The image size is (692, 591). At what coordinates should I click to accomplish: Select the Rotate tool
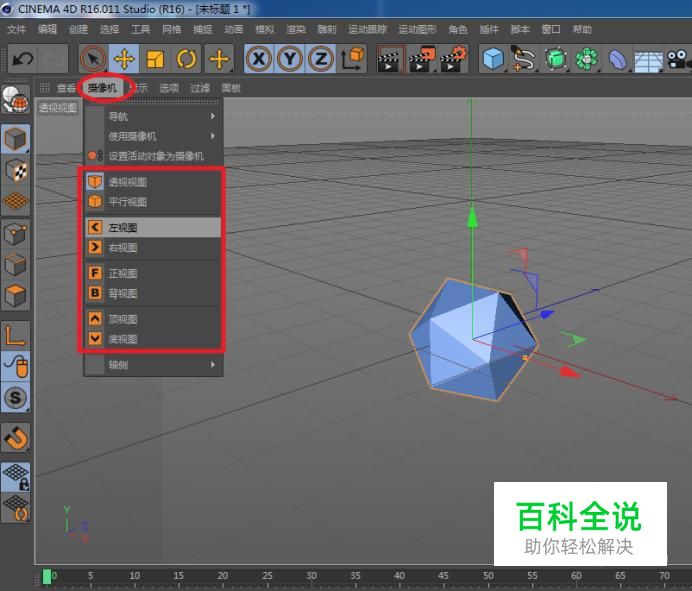coord(186,59)
